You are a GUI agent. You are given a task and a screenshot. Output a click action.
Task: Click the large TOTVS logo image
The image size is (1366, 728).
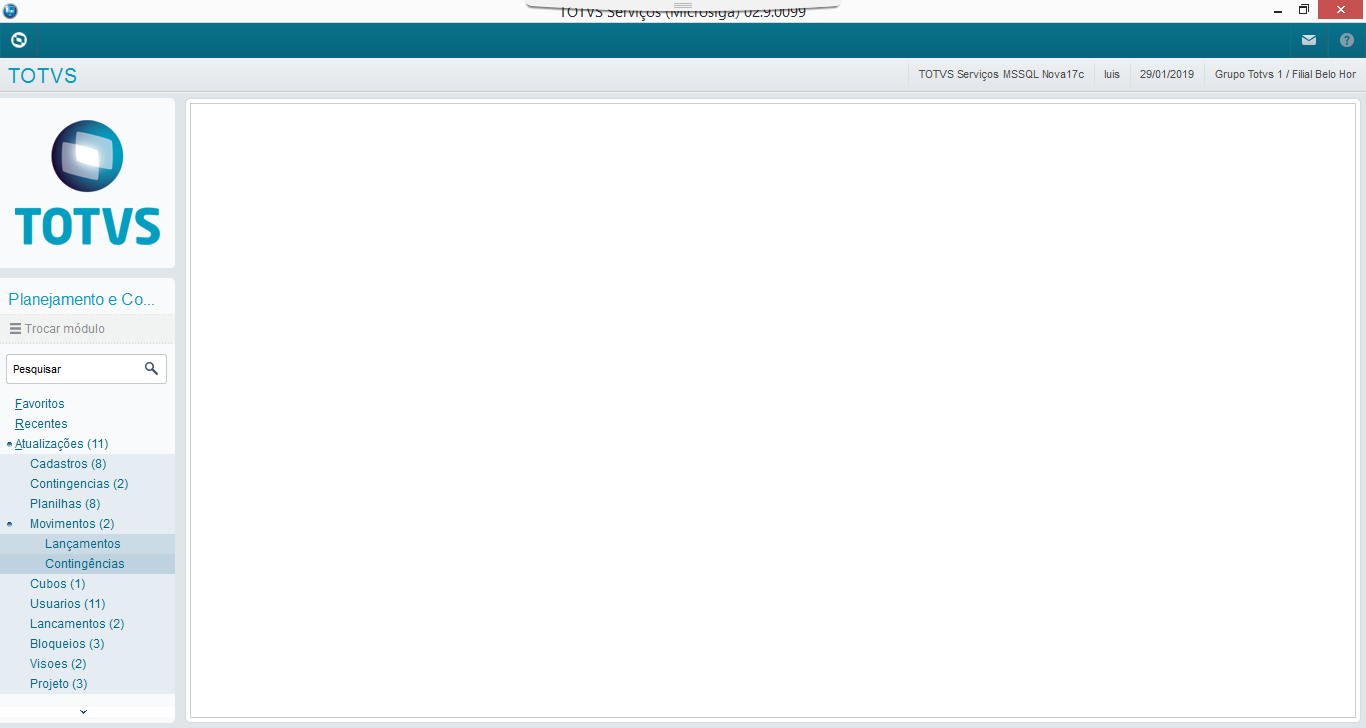pyautogui.click(x=88, y=183)
